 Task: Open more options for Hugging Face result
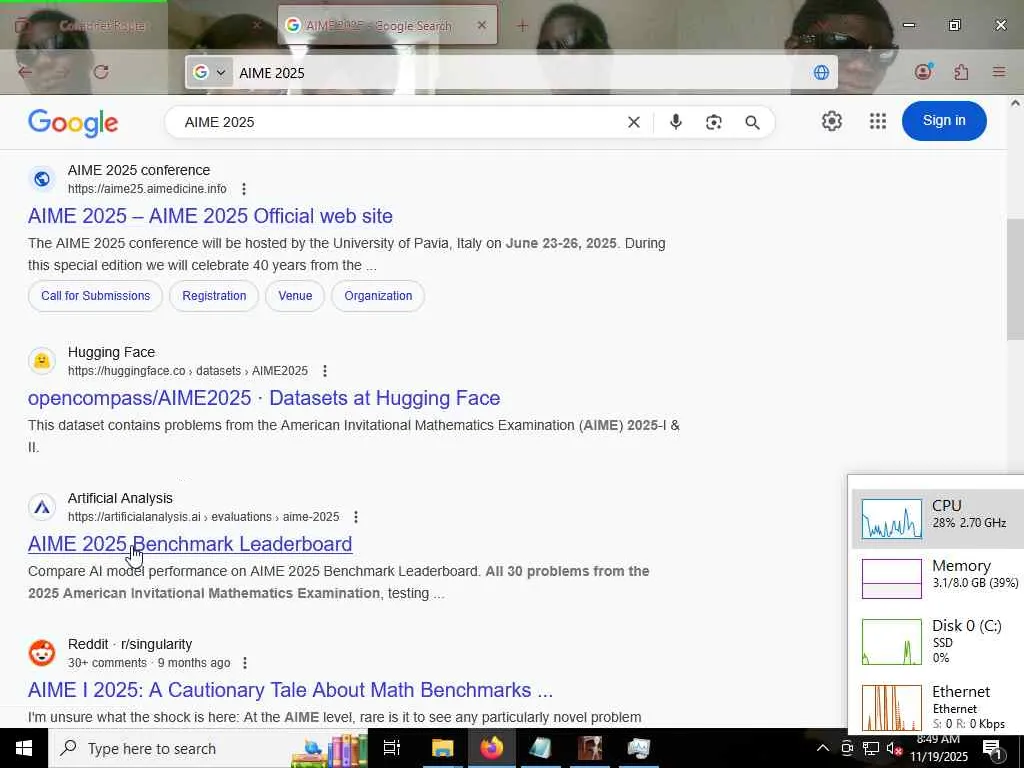(325, 371)
